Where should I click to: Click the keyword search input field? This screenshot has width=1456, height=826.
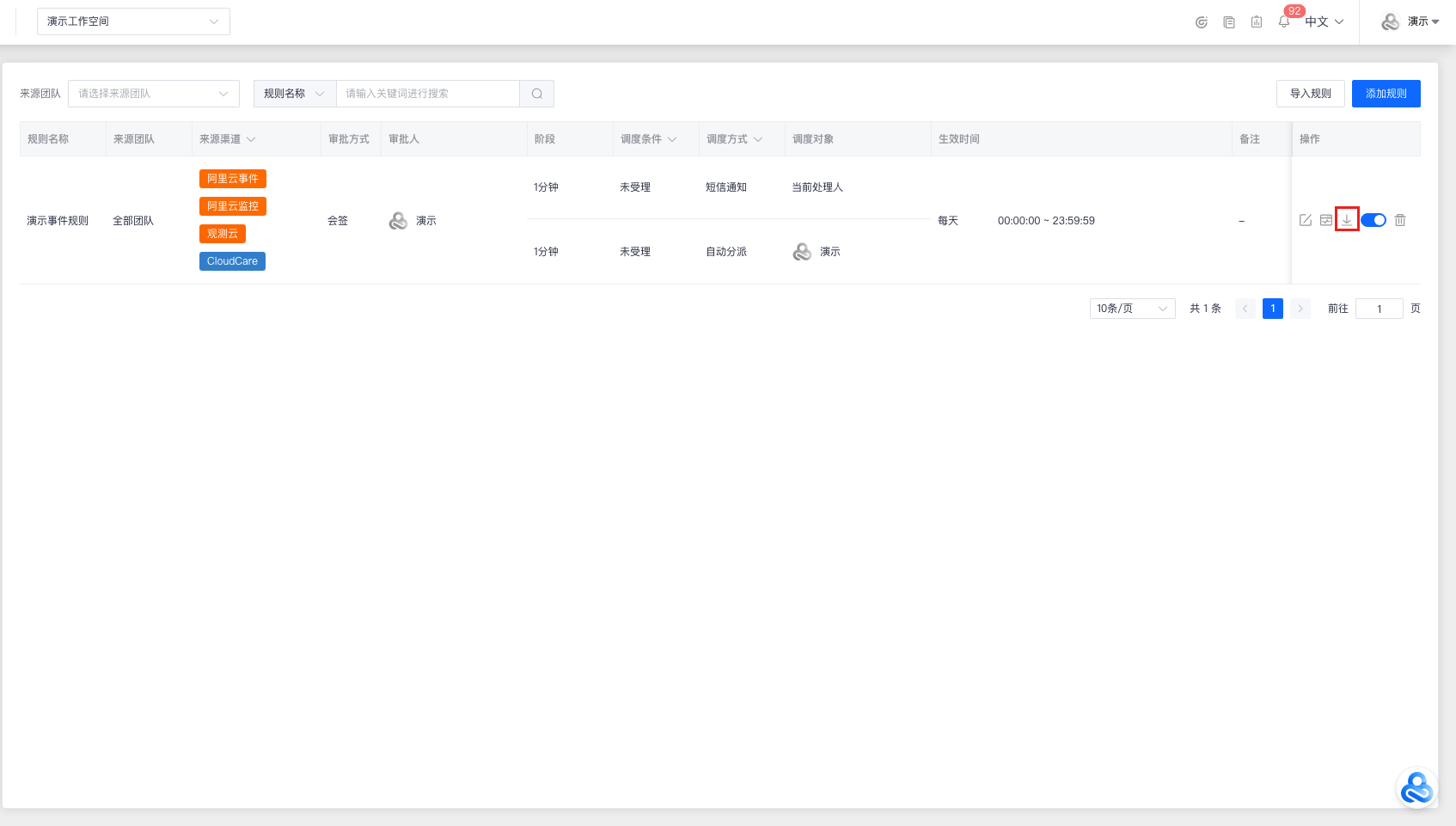click(x=427, y=94)
